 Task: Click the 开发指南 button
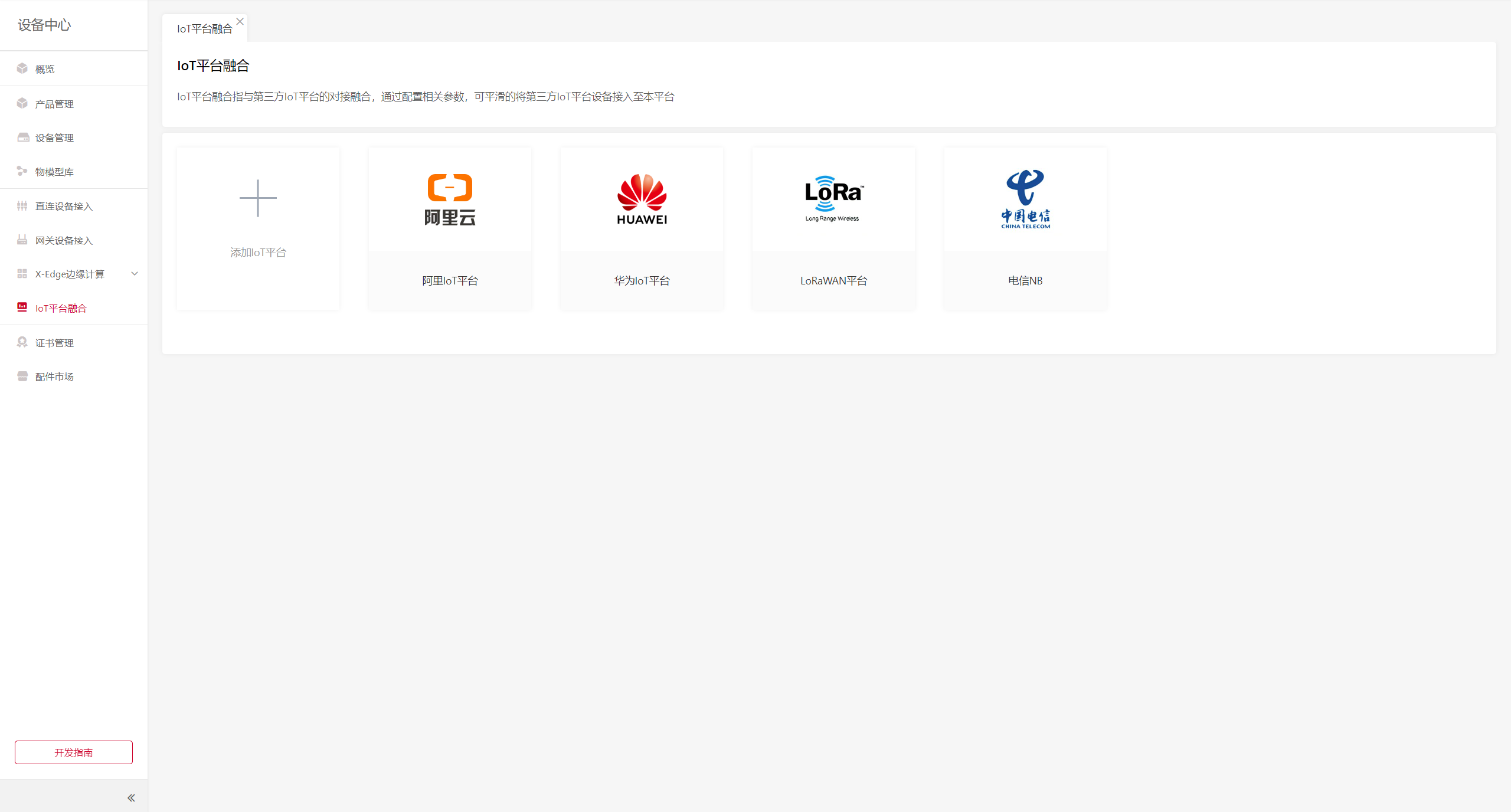[74, 752]
